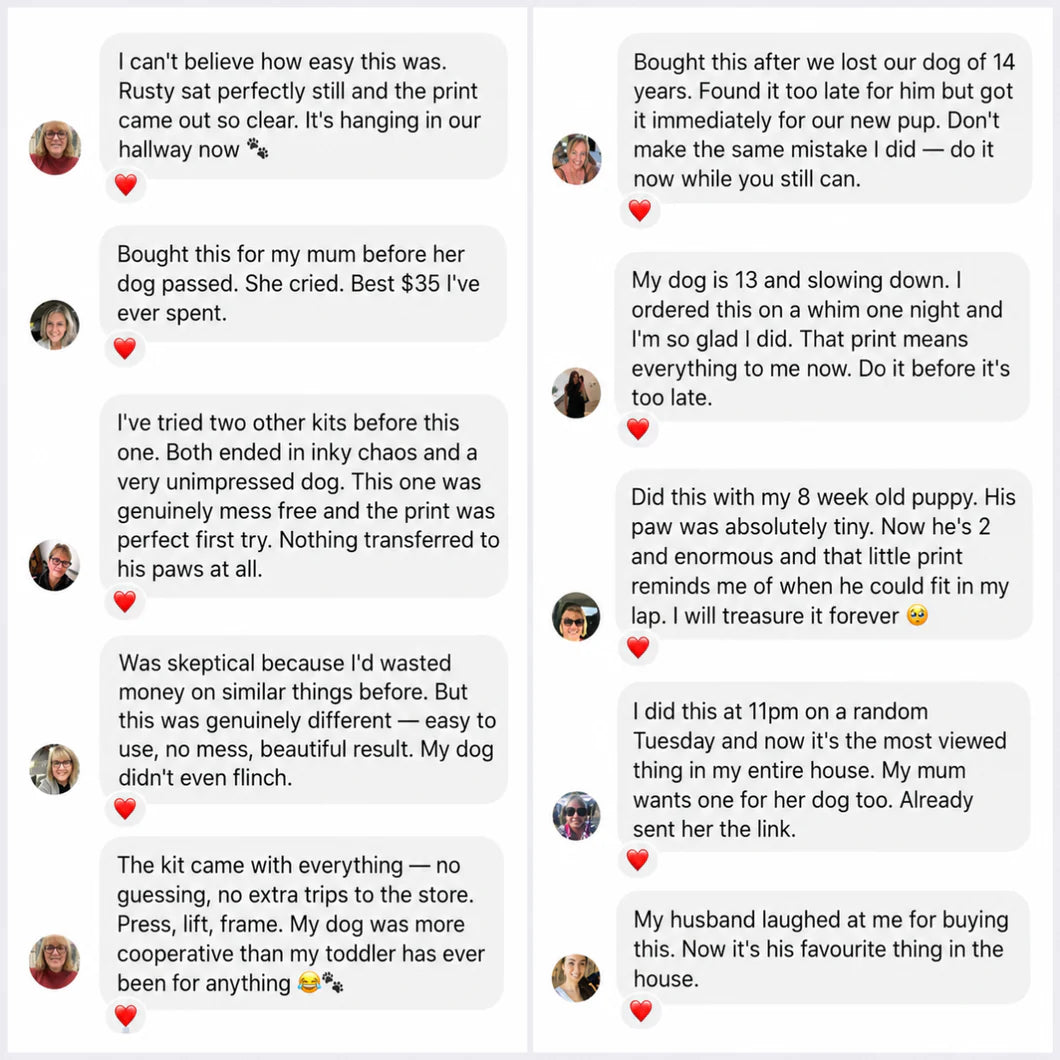Select the 'Did this with my 8 week old puppy' message bubble
Screen dimensions: 1060x1060
coord(823,554)
